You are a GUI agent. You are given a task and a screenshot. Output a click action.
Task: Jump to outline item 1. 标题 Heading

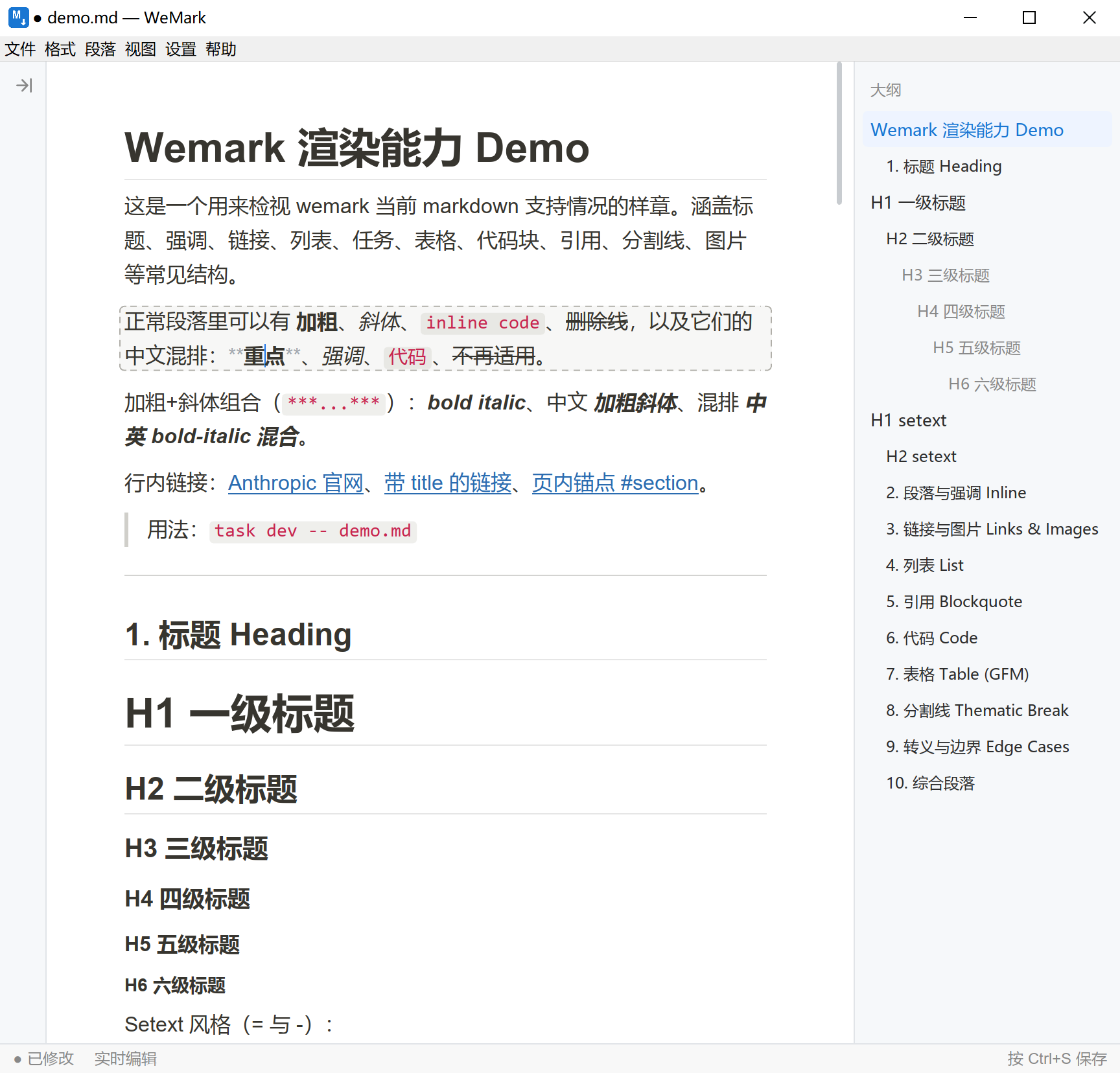point(987,167)
